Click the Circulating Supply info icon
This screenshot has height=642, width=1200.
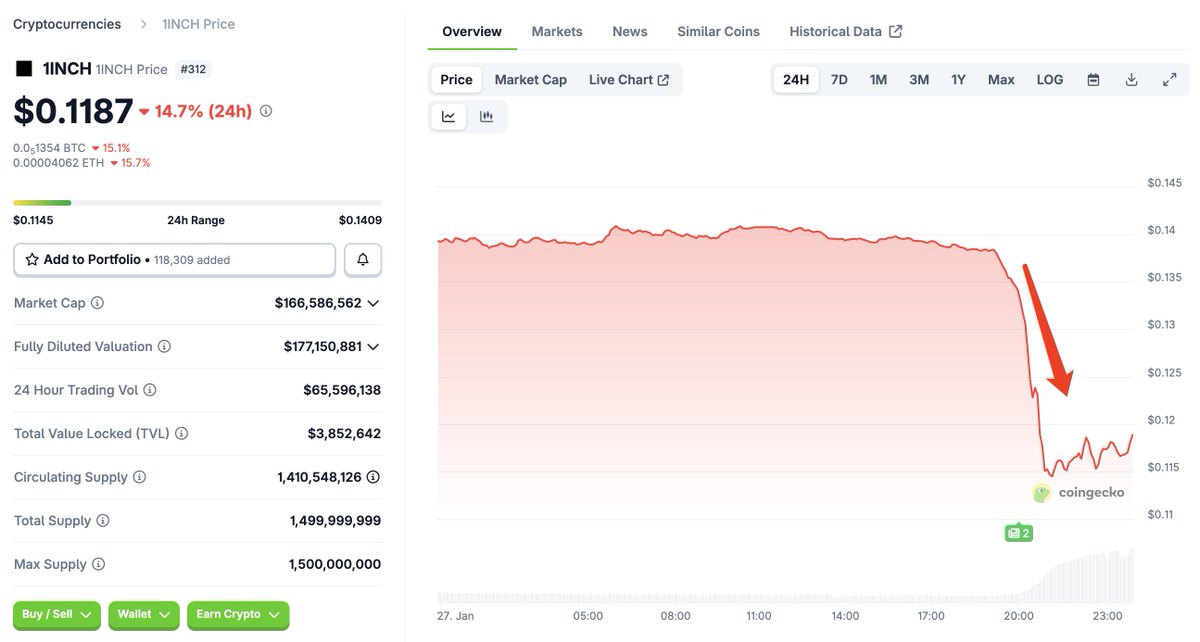coord(140,477)
